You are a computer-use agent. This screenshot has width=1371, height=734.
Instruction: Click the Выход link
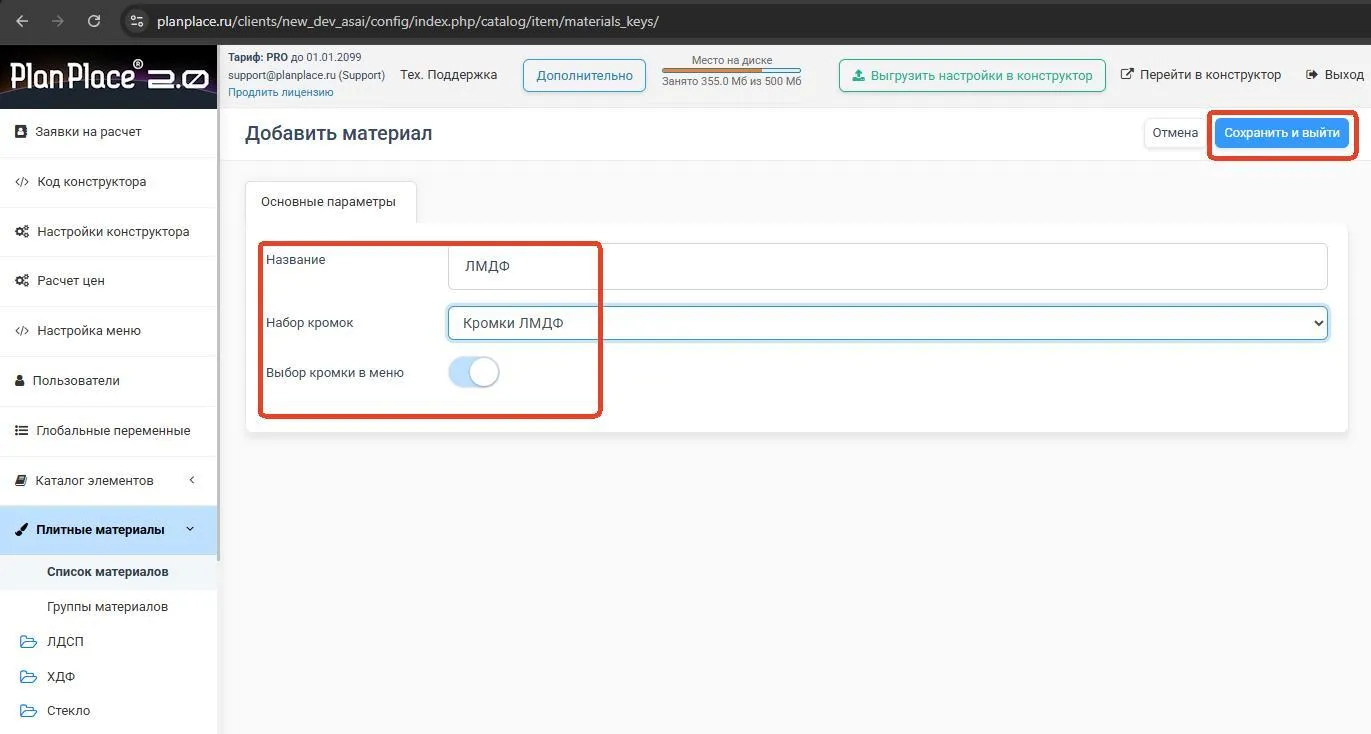pyautogui.click(x=1334, y=75)
